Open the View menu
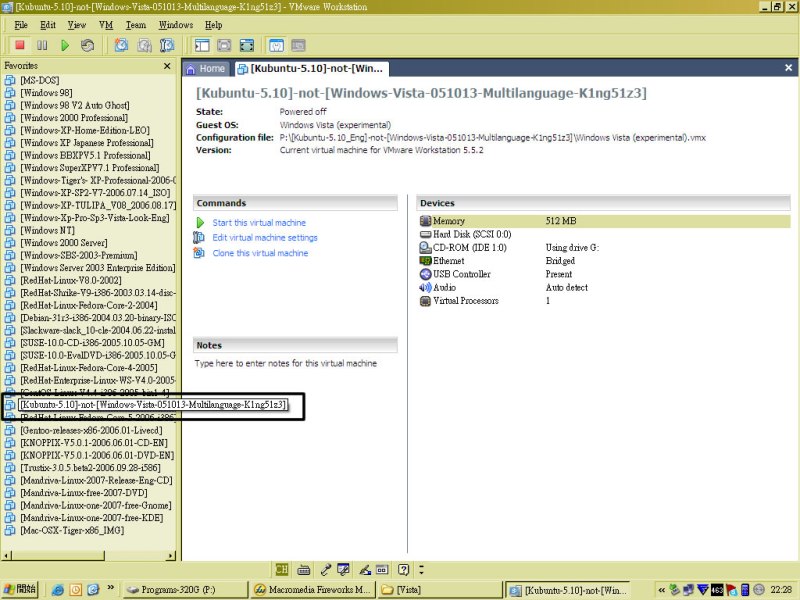 (77, 25)
